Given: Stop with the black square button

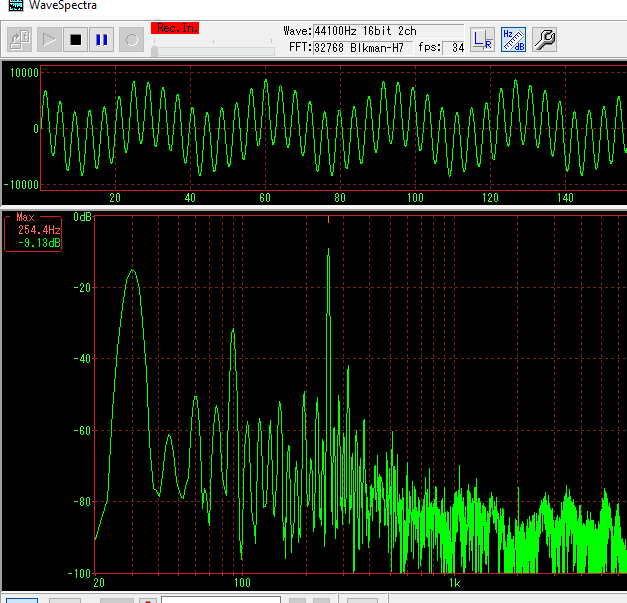Looking at the screenshot, I should pos(76,40).
